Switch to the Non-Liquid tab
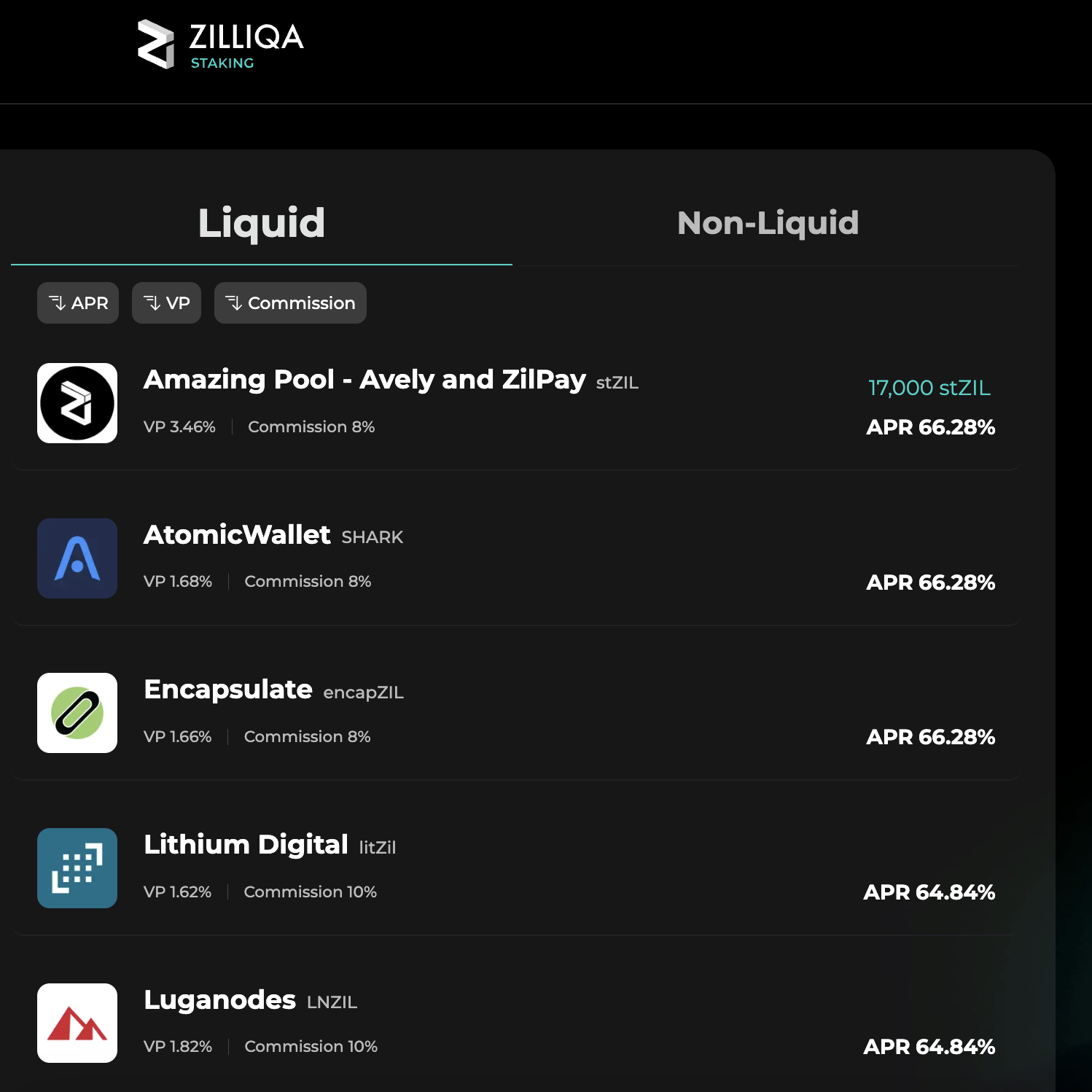The image size is (1092, 1092). pos(767,223)
